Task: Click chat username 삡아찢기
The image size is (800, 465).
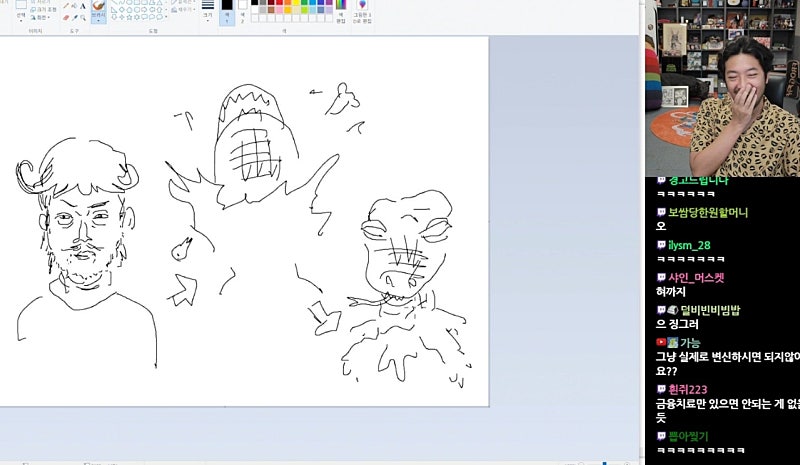Action: (688, 436)
